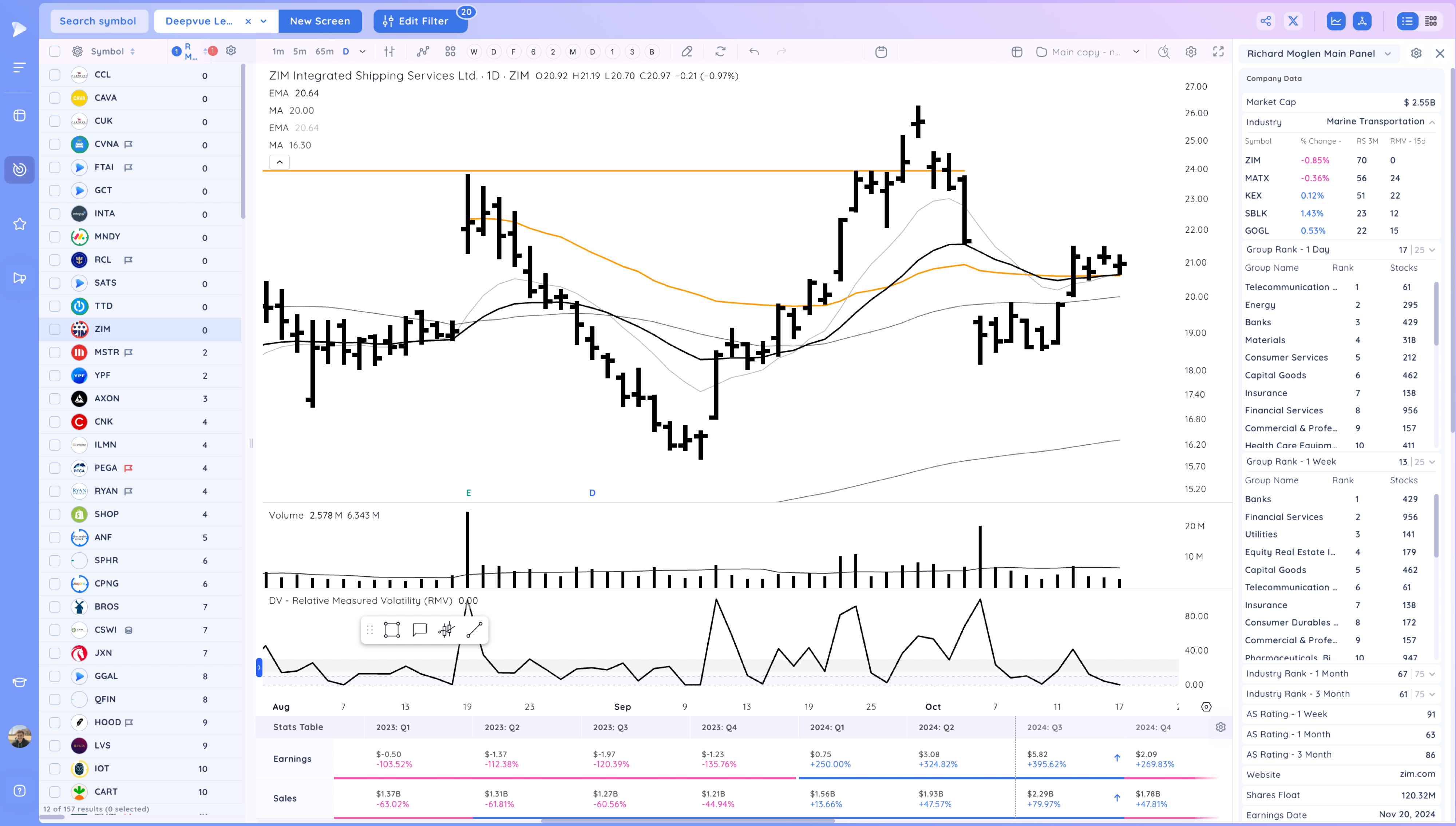Click the New Screen button
This screenshot has width=1456, height=826.
(x=320, y=21)
